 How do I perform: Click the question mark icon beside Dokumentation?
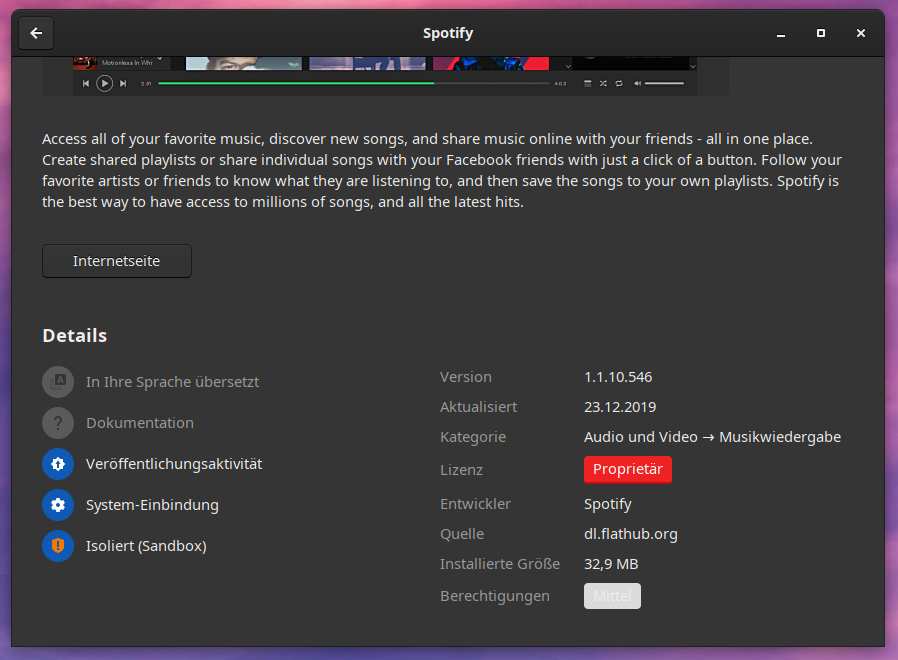(58, 423)
